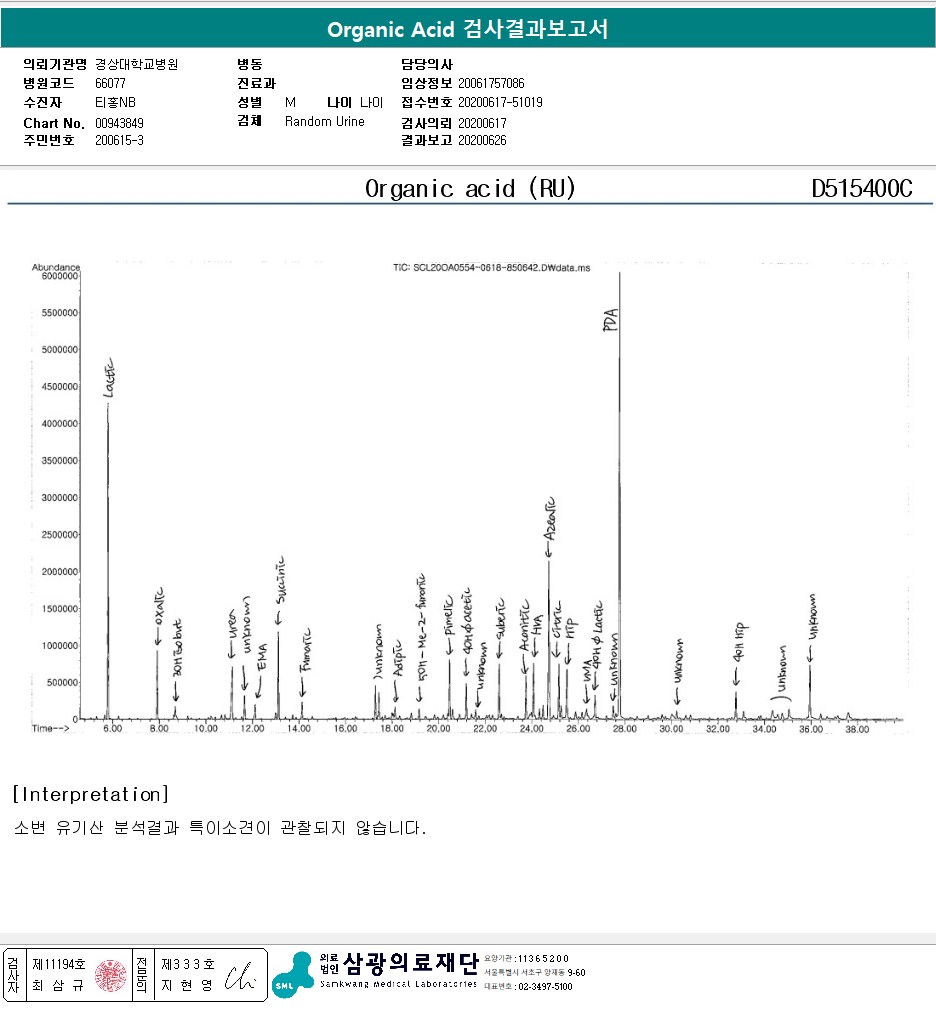Click the TIC data file name caption
The width and height of the screenshot is (936, 1013).
pos(492,267)
